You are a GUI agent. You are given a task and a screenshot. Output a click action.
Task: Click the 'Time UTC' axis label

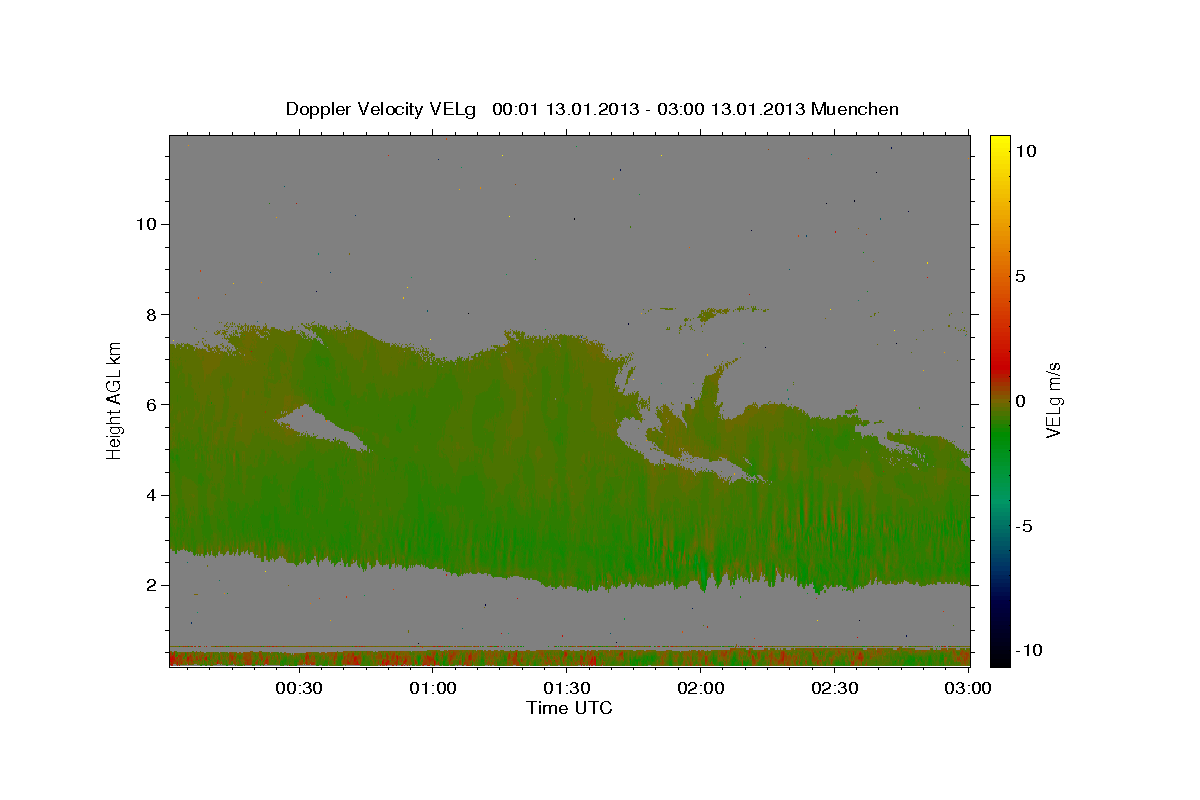(x=569, y=708)
